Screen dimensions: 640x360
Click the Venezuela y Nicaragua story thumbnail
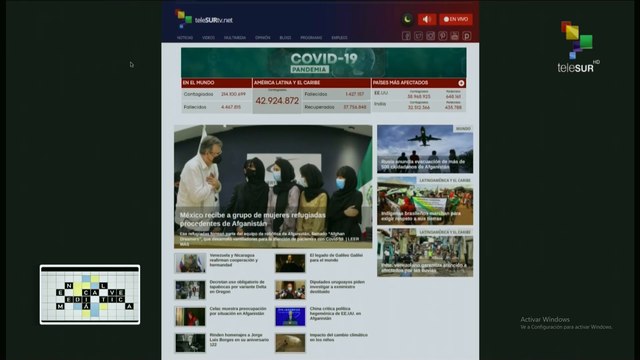[190, 263]
